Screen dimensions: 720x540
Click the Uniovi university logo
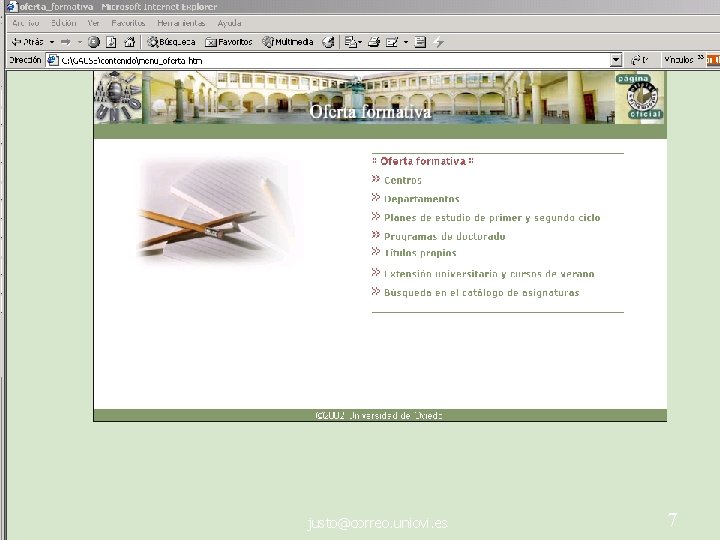pos(118,97)
